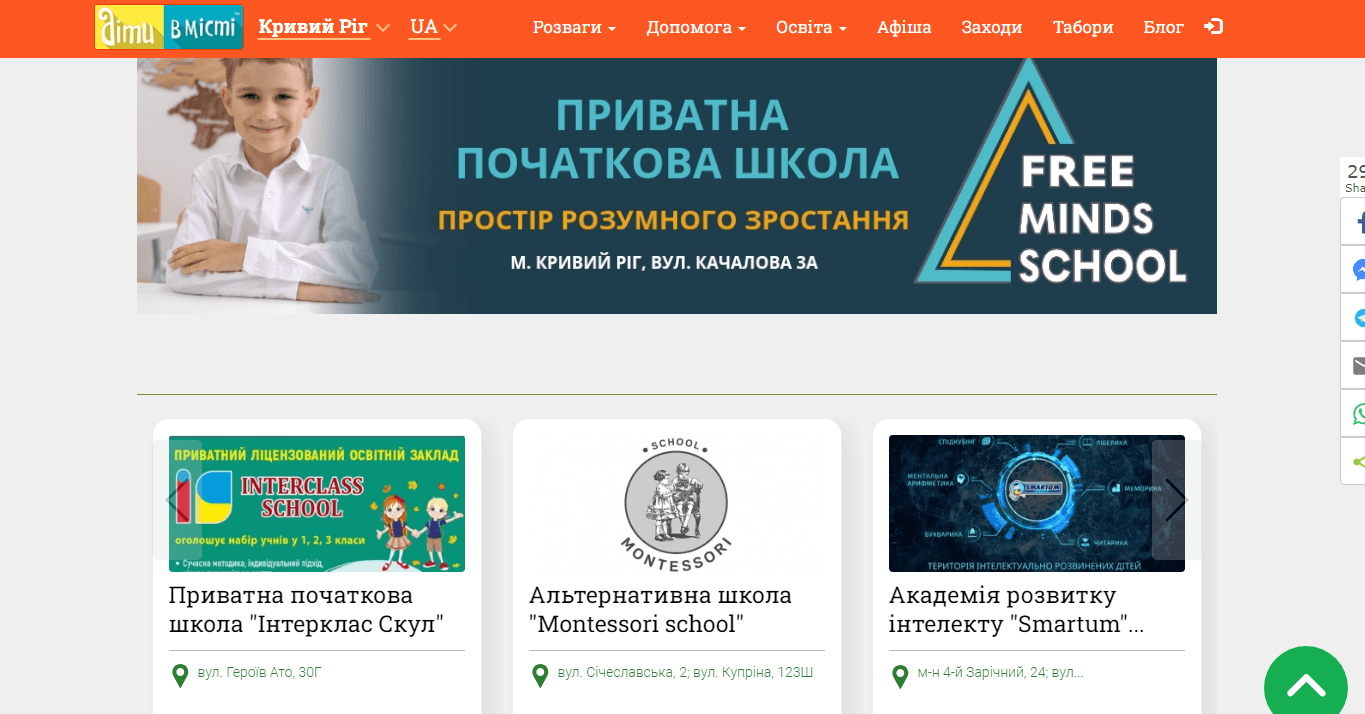Open the Табори menu item
1365x714 pixels.
click(1083, 27)
